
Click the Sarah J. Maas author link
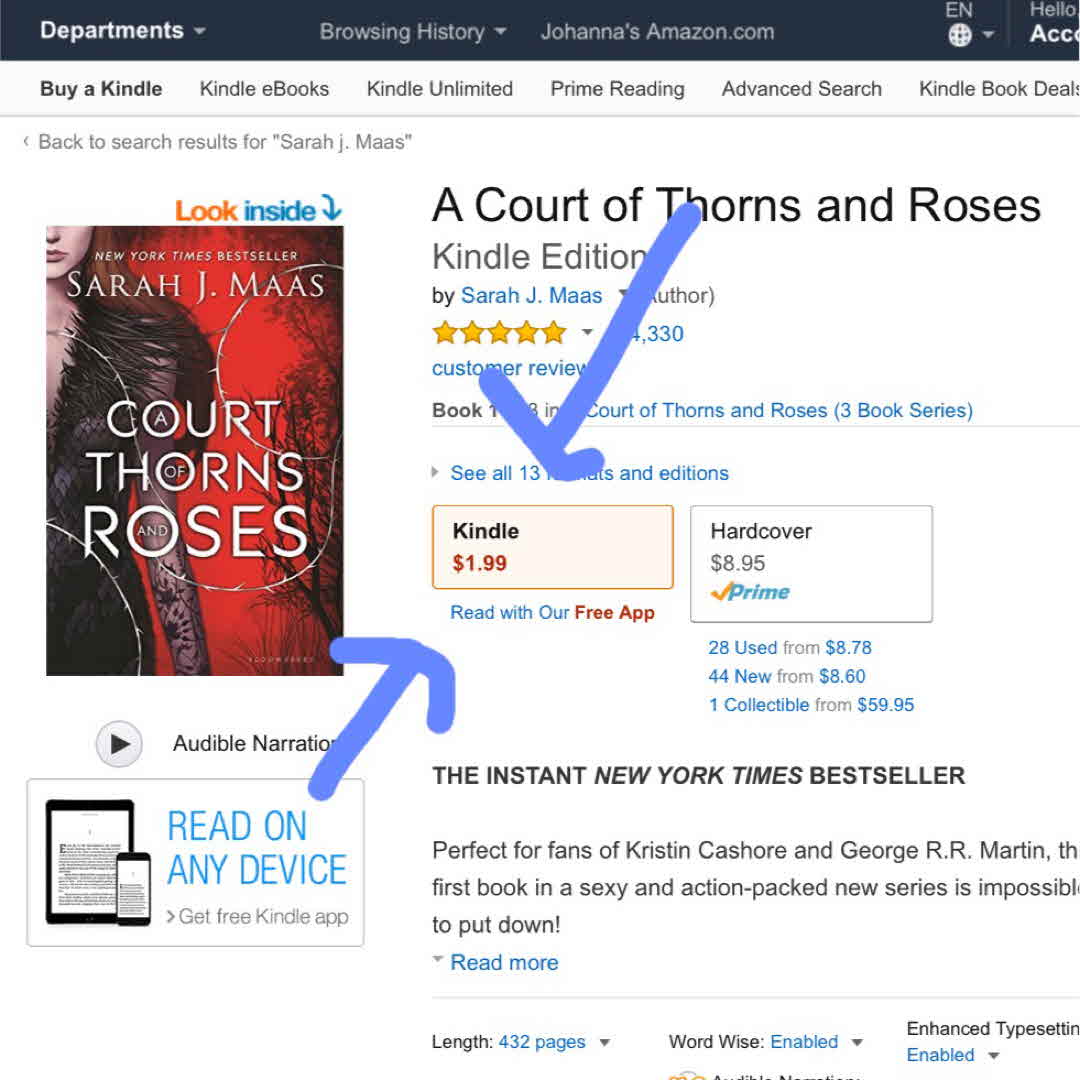[x=531, y=295]
